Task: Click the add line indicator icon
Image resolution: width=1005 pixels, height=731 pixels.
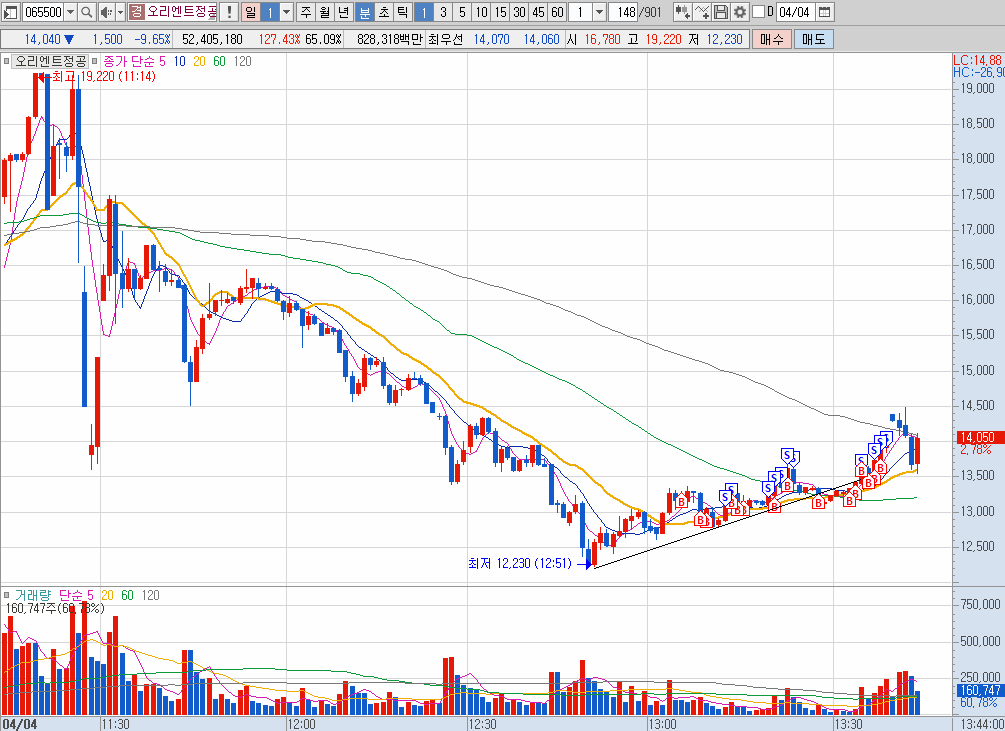Action: click(x=702, y=12)
